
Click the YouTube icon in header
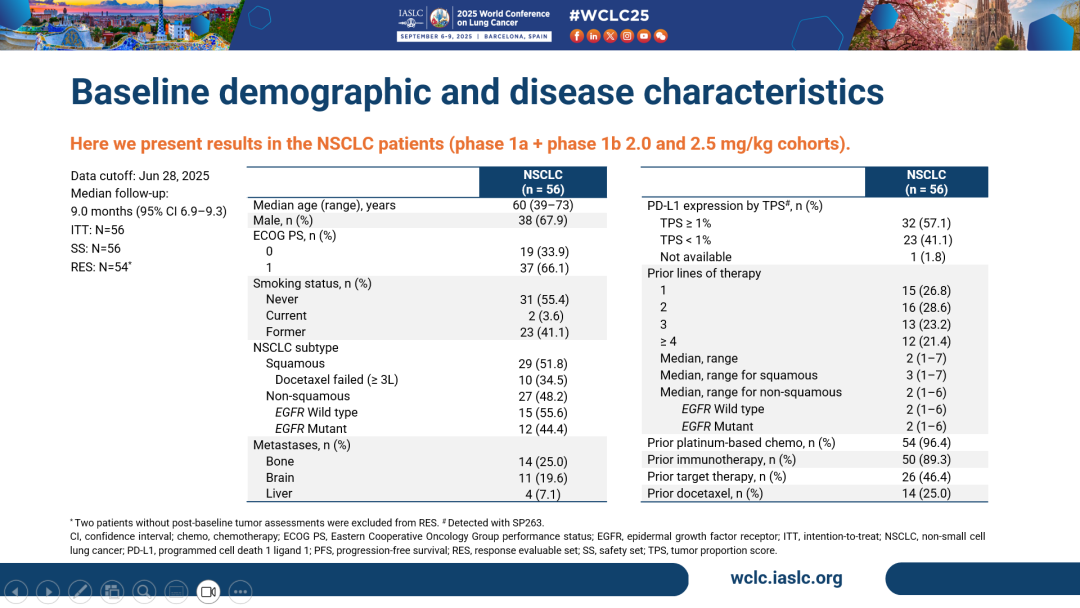click(x=644, y=36)
